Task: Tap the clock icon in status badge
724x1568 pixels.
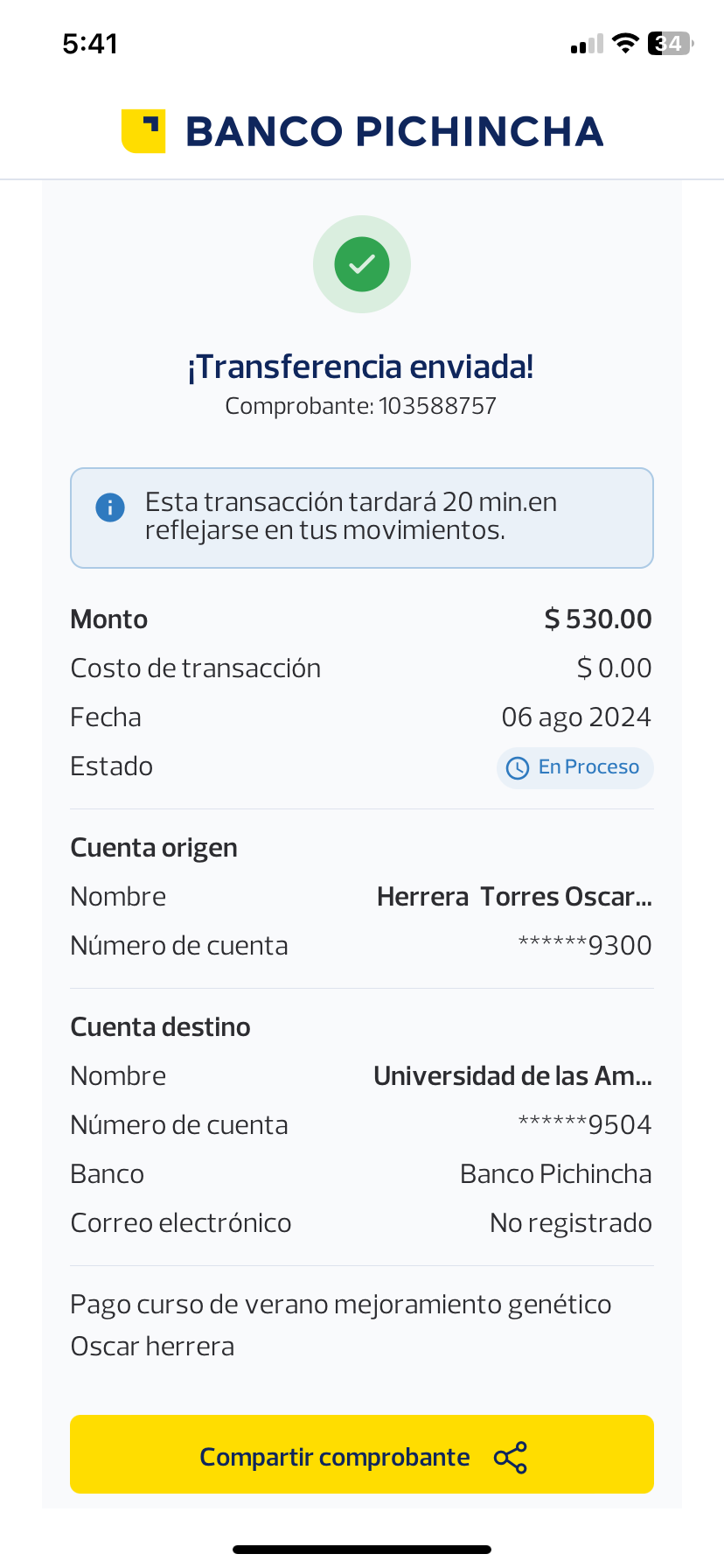Action: (x=518, y=768)
